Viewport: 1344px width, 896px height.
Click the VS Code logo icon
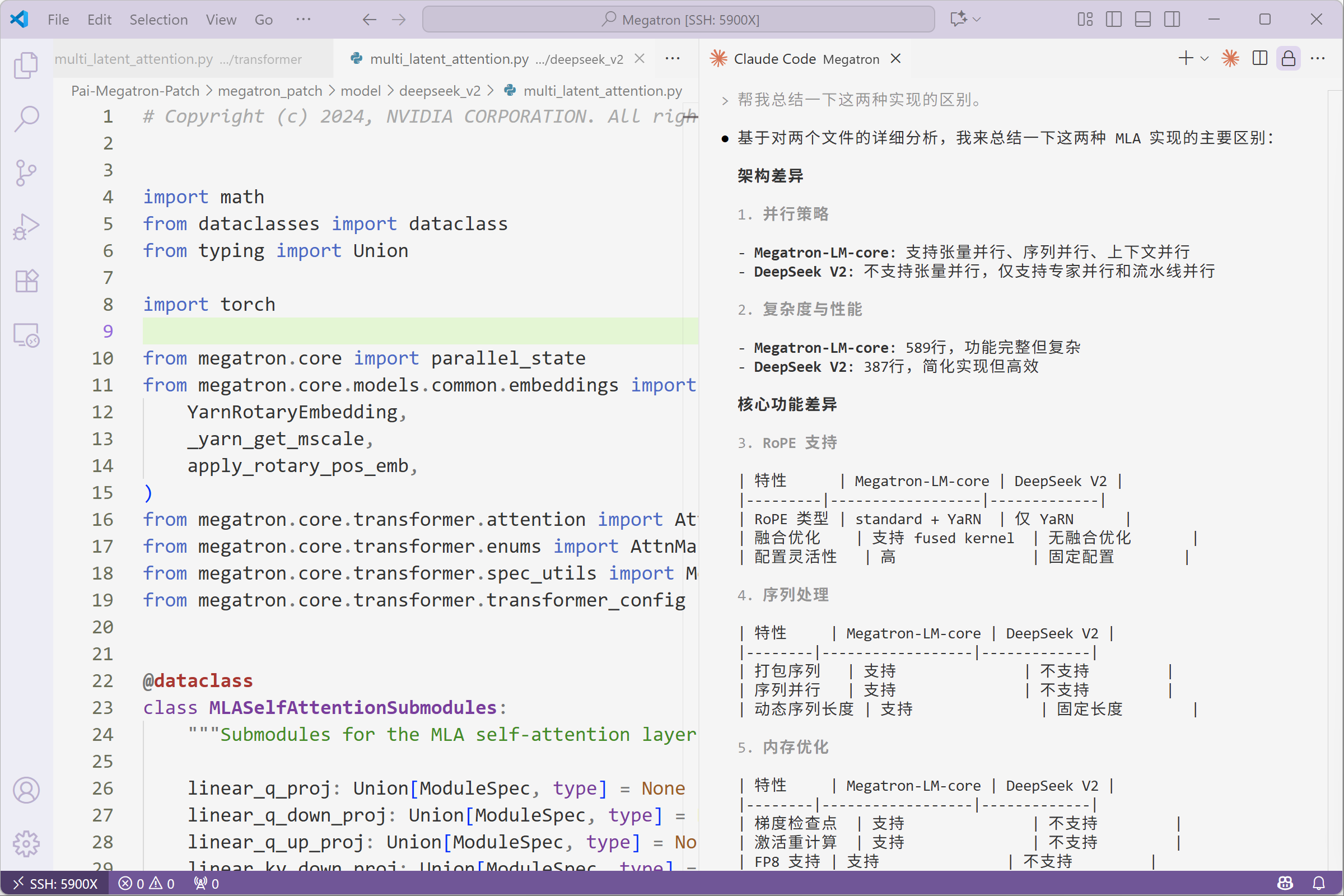20,20
